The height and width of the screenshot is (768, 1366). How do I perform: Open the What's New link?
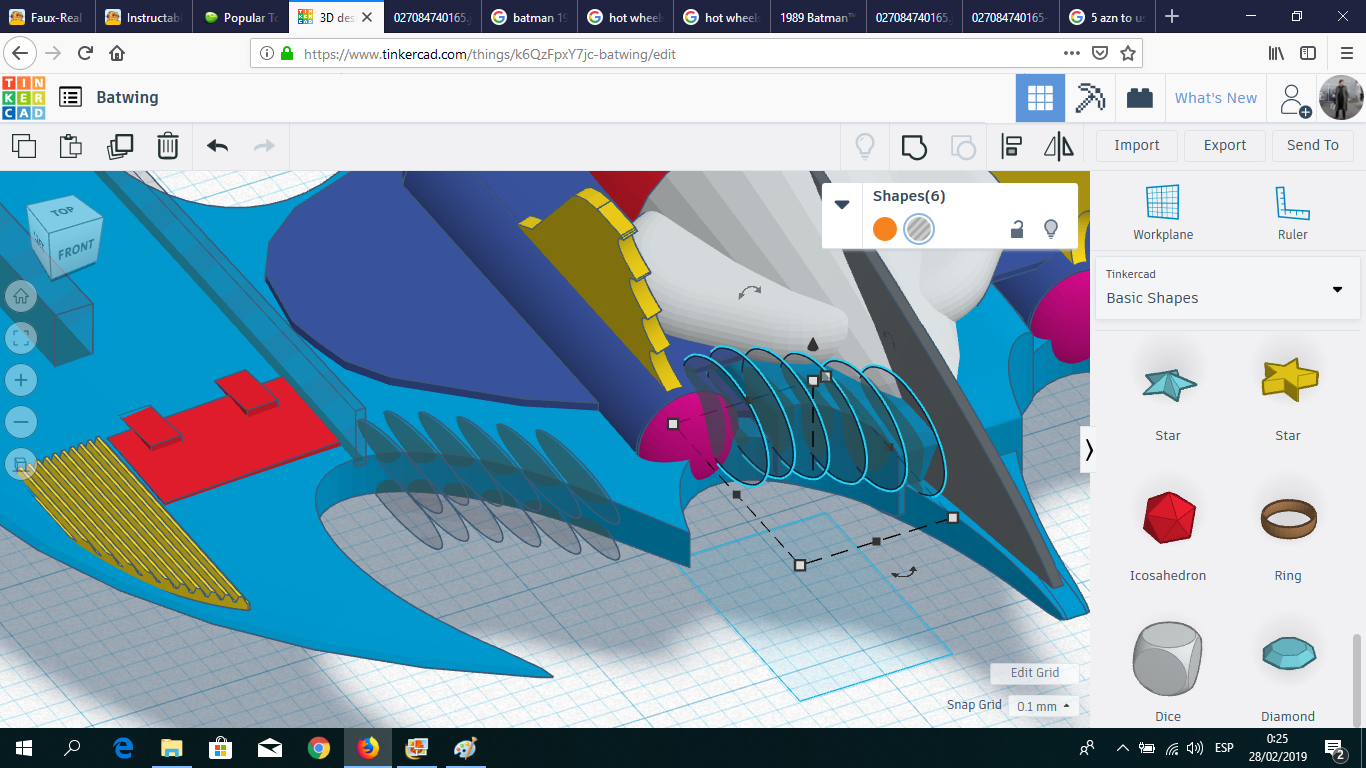(1216, 98)
